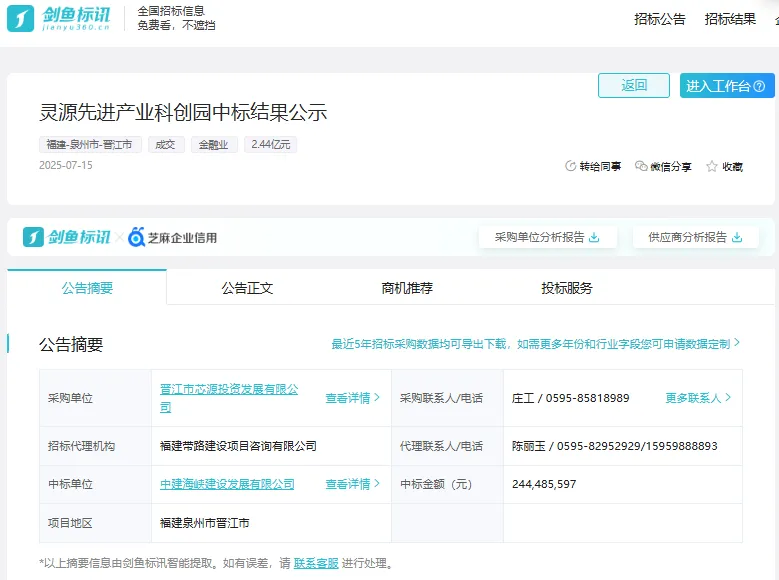Switch to the 公告正文 tab
779x580 pixels.
[247, 288]
